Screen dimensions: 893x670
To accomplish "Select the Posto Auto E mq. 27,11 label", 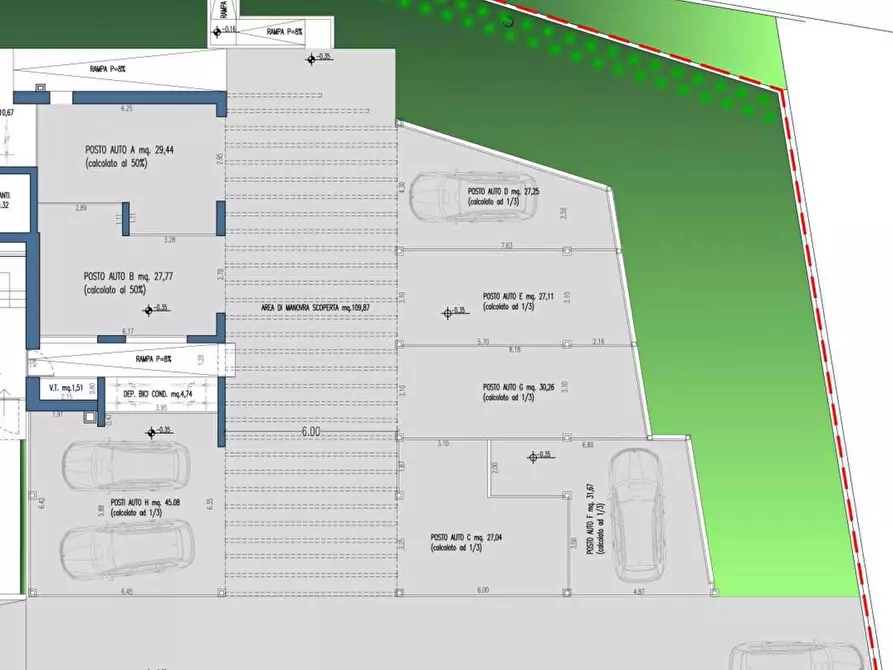I will (519, 296).
